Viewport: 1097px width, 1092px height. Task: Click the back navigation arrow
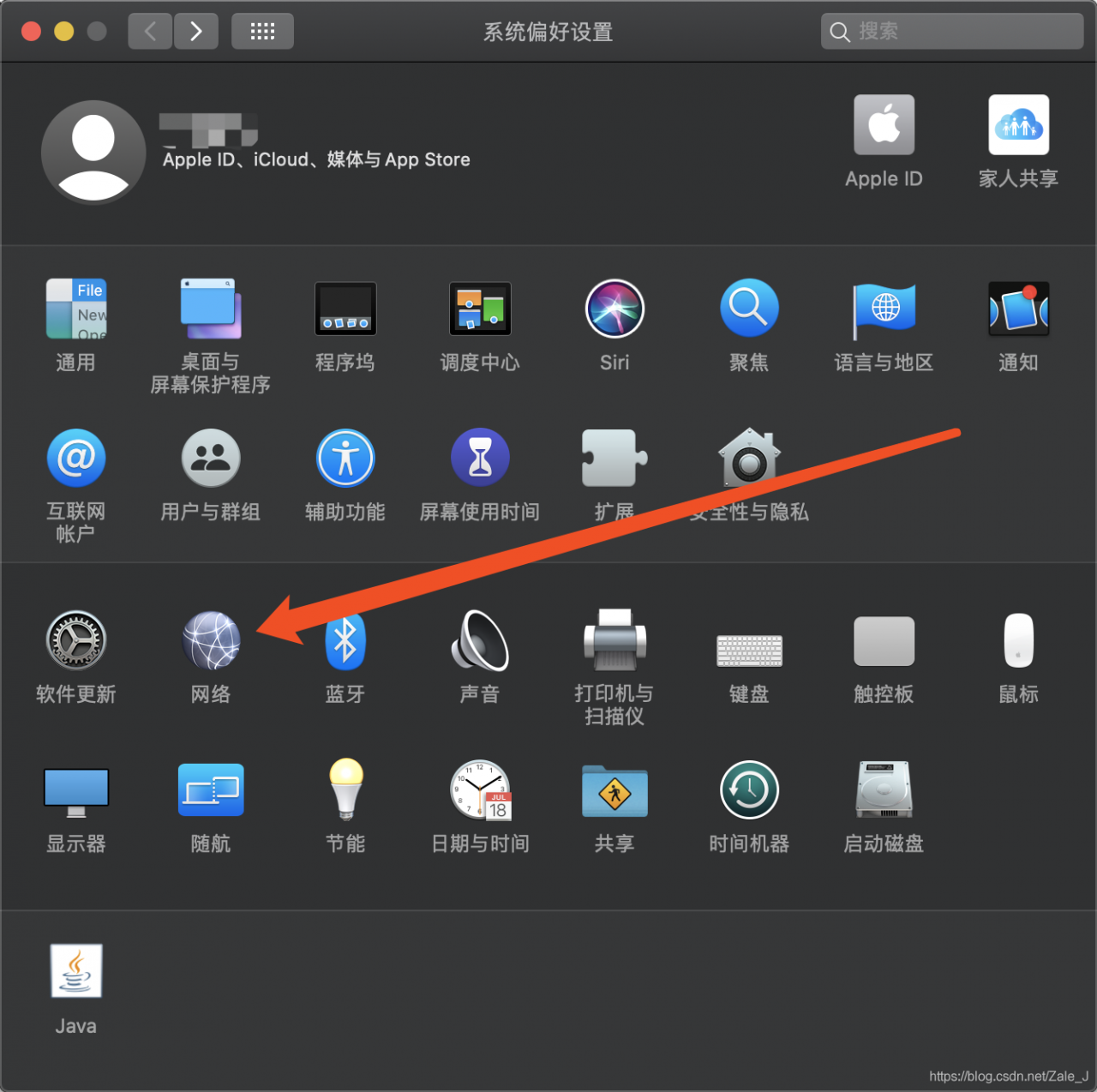coord(150,31)
